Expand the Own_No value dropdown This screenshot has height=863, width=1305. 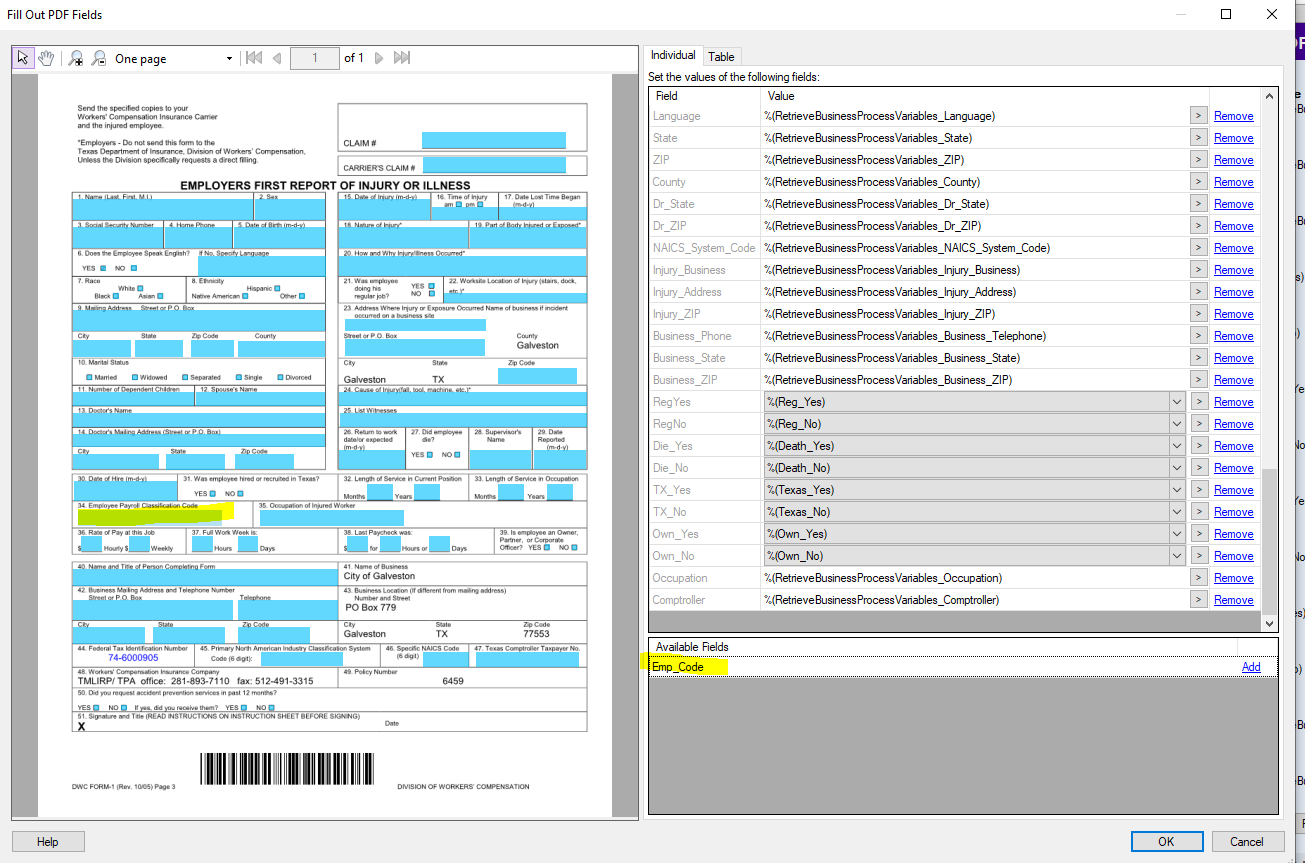[1176, 556]
